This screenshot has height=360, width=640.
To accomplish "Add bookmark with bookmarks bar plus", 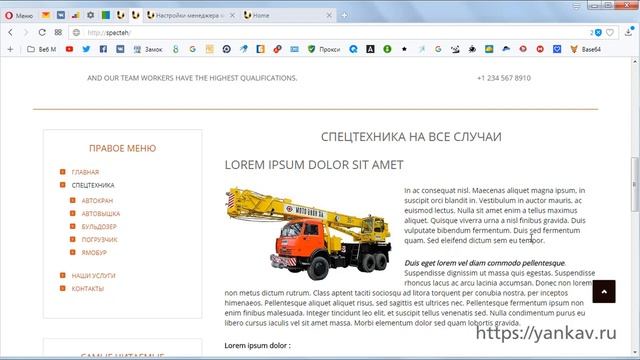I will 10,49.
